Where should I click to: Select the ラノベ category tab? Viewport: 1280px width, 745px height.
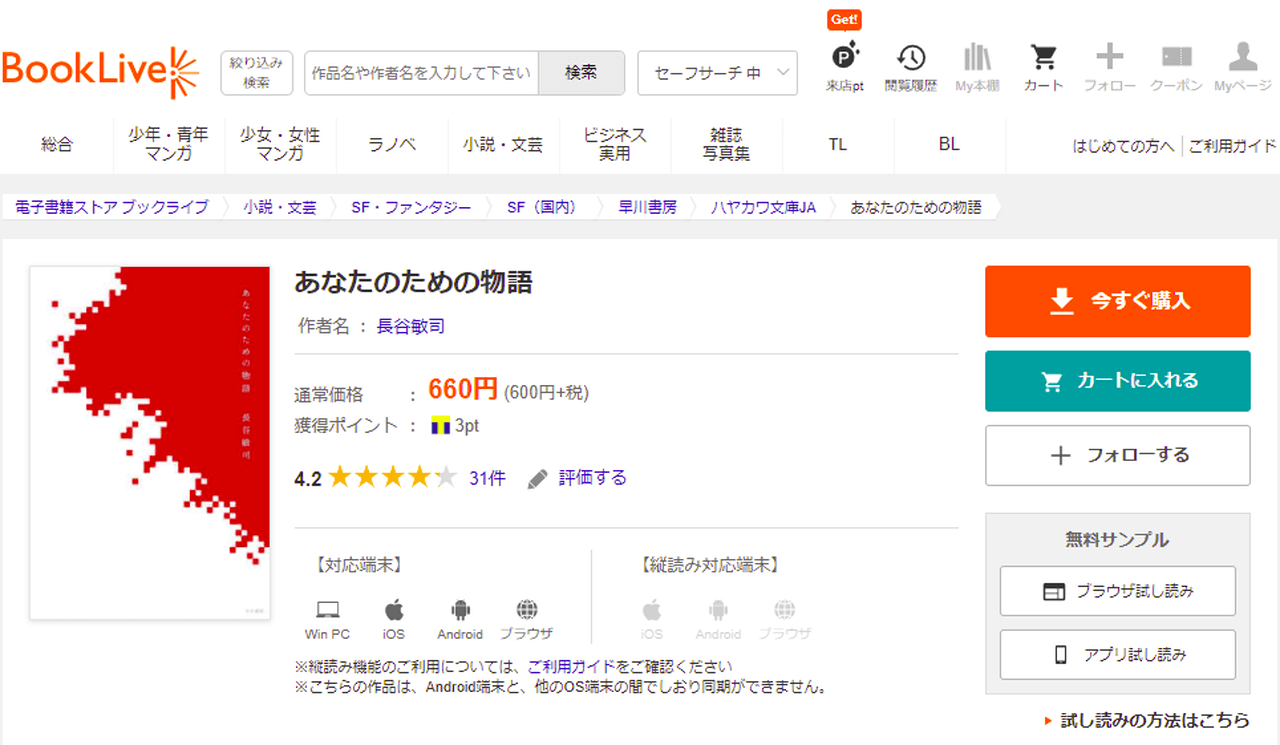click(x=392, y=144)
